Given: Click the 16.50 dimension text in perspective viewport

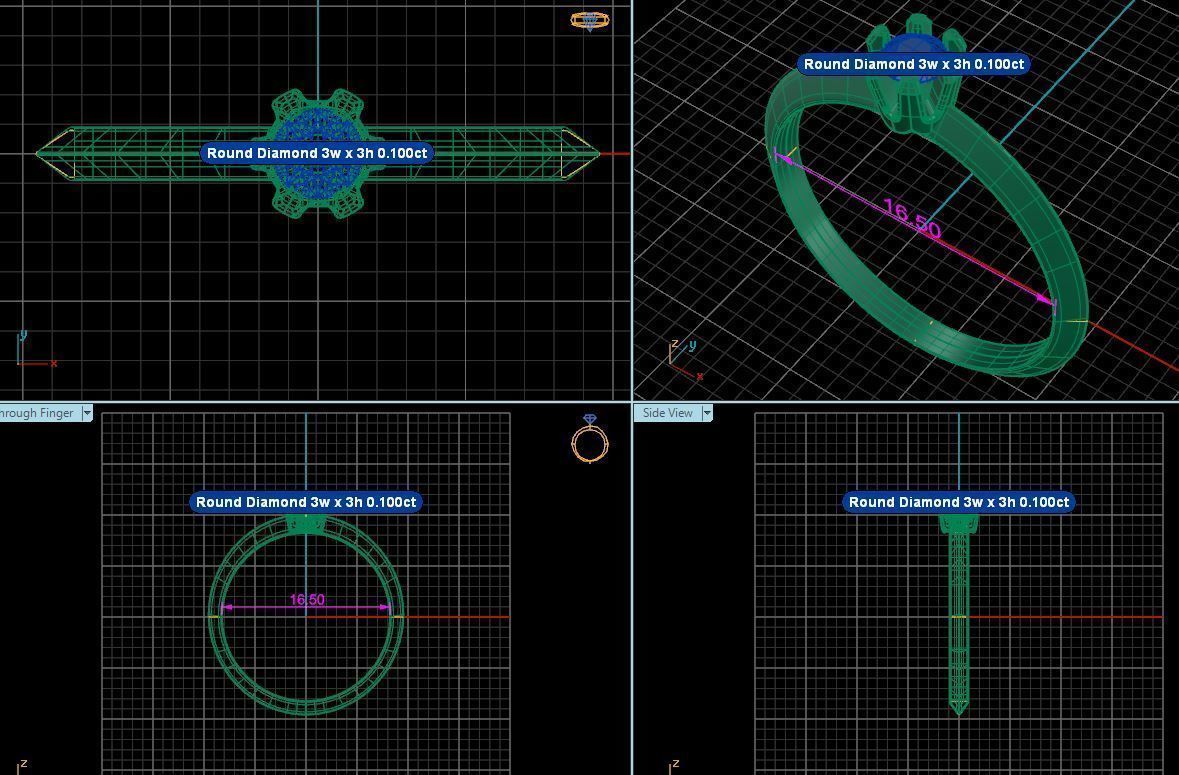Looking at the screenshot, I should point(911,219).
